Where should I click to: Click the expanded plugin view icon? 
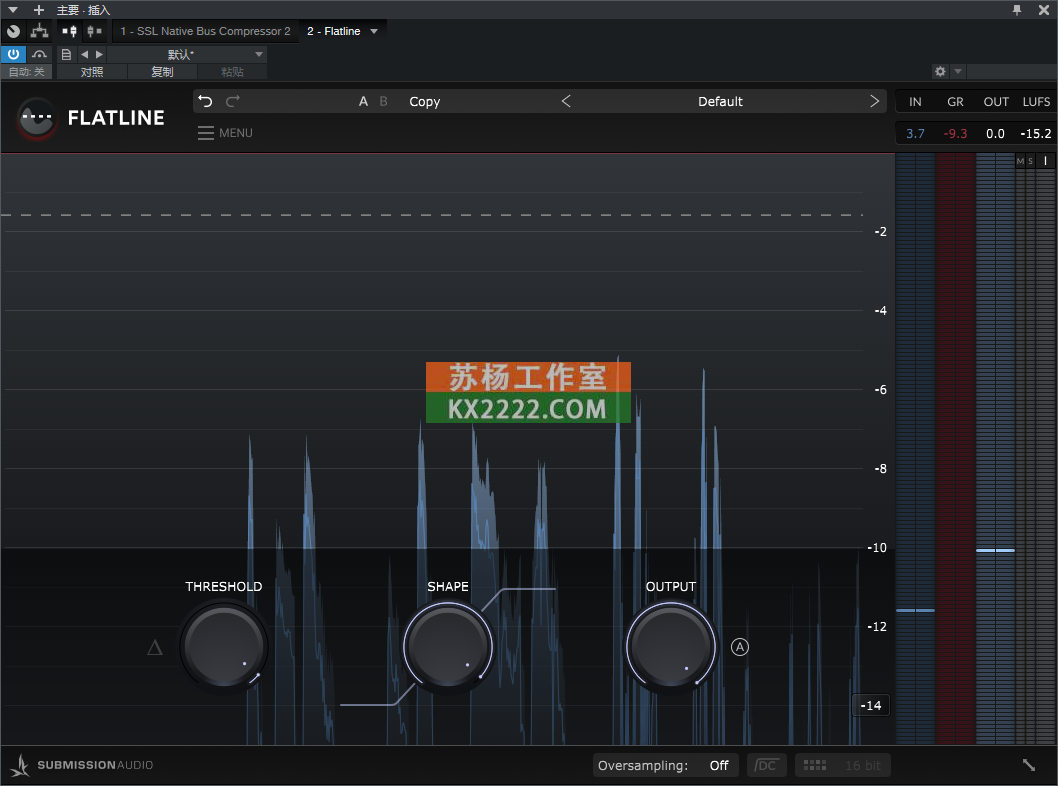(x=69, y=31)
